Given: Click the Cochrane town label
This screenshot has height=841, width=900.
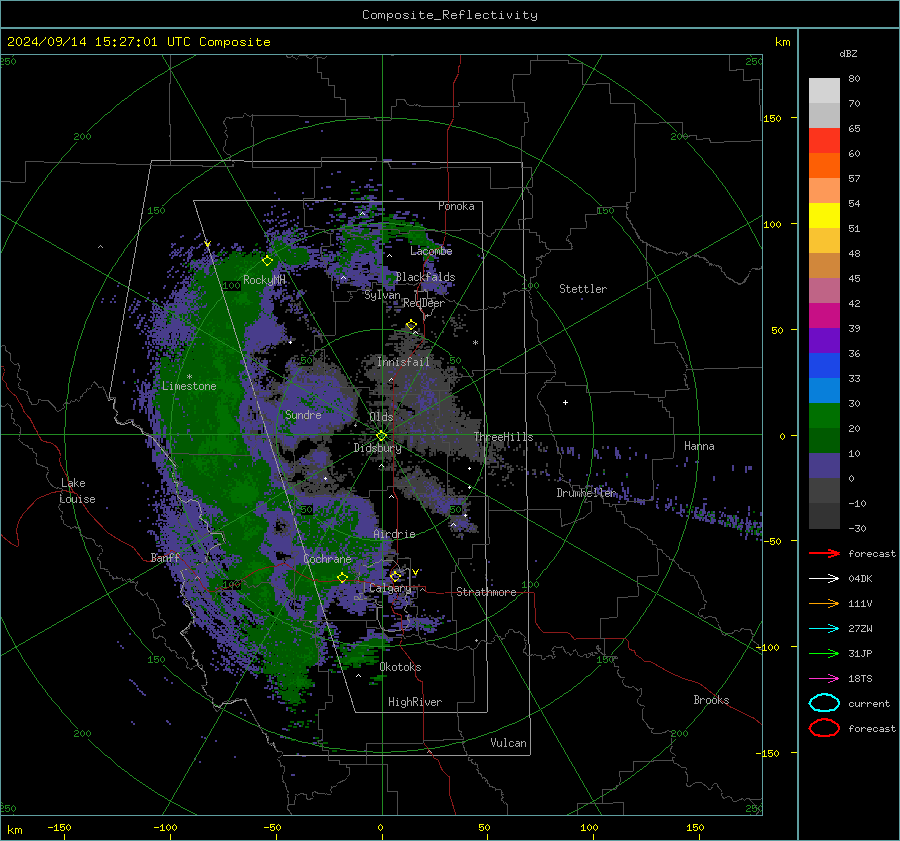Looking at the screenshot, I should (x=327, y=559).
